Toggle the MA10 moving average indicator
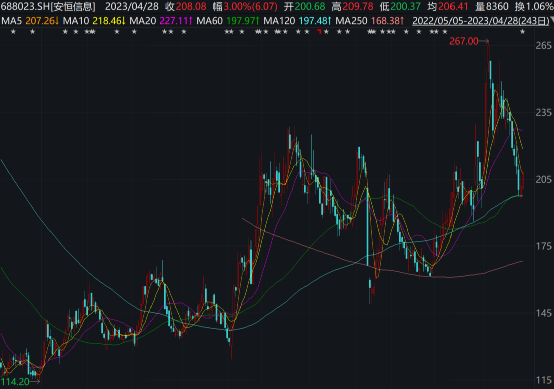The width and height of the screenshot is (554, 389). coord(76,21)
